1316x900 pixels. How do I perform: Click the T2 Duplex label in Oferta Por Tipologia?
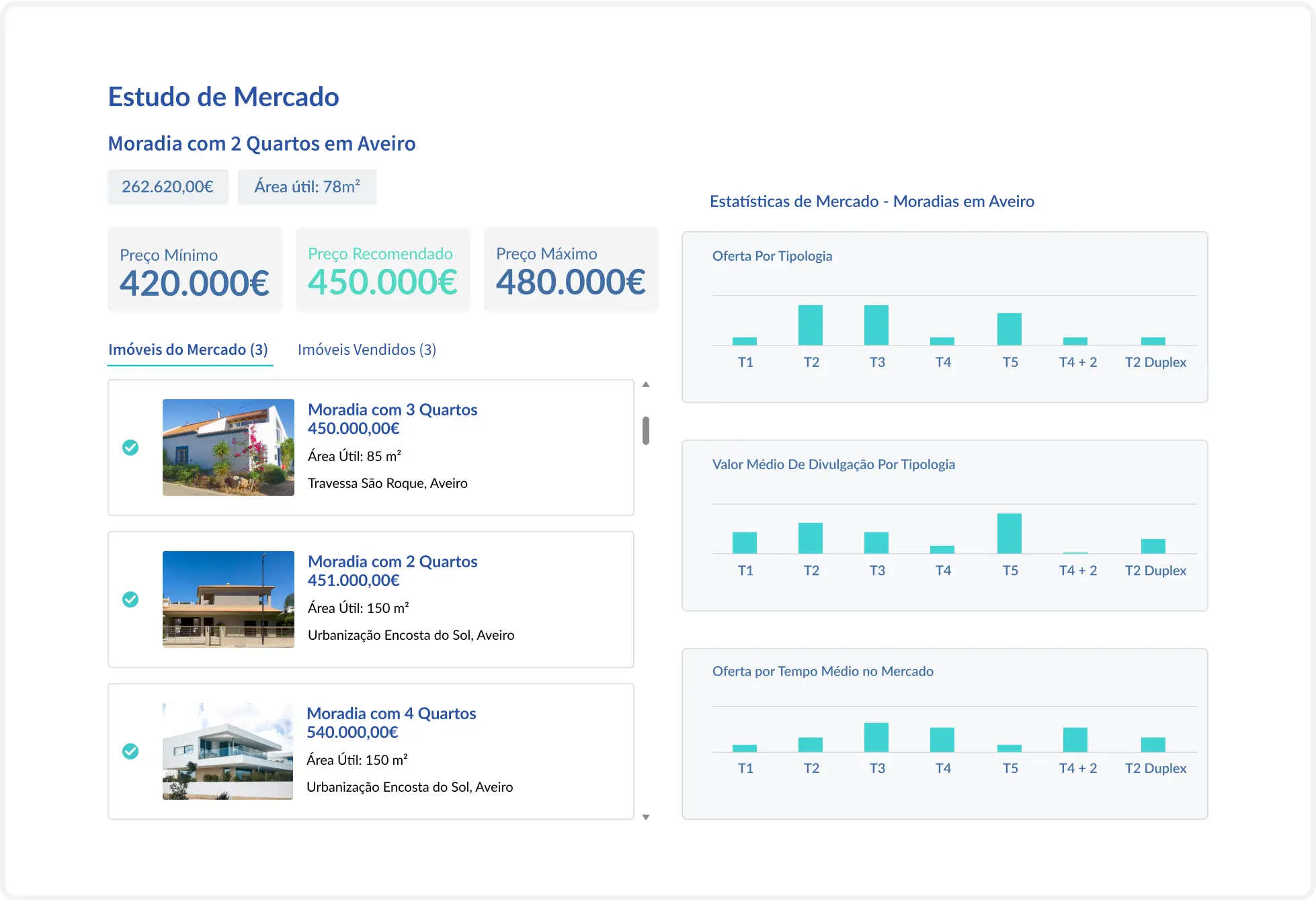point(1156,362)
